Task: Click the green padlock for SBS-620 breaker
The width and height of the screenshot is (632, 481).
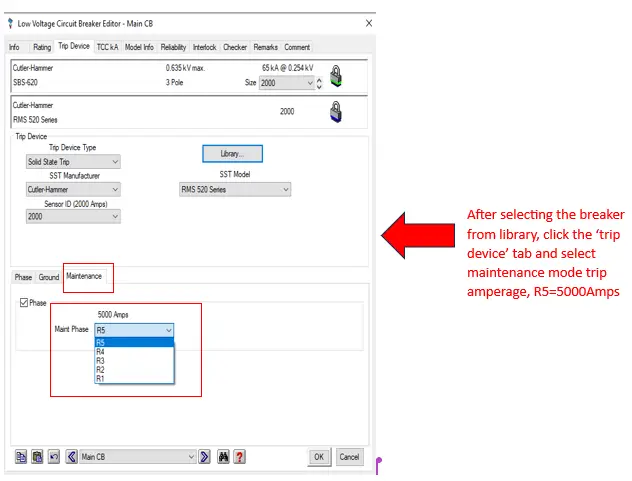Action: (x=336, y=76)
